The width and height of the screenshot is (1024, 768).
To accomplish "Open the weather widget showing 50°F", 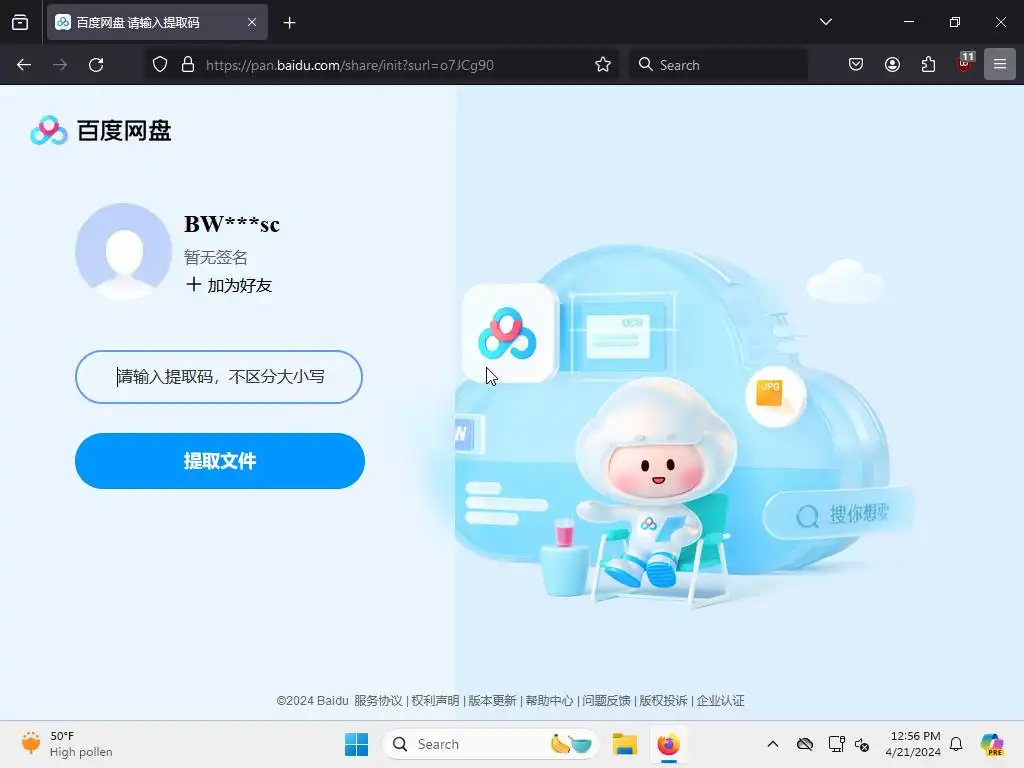I will 67,744.
